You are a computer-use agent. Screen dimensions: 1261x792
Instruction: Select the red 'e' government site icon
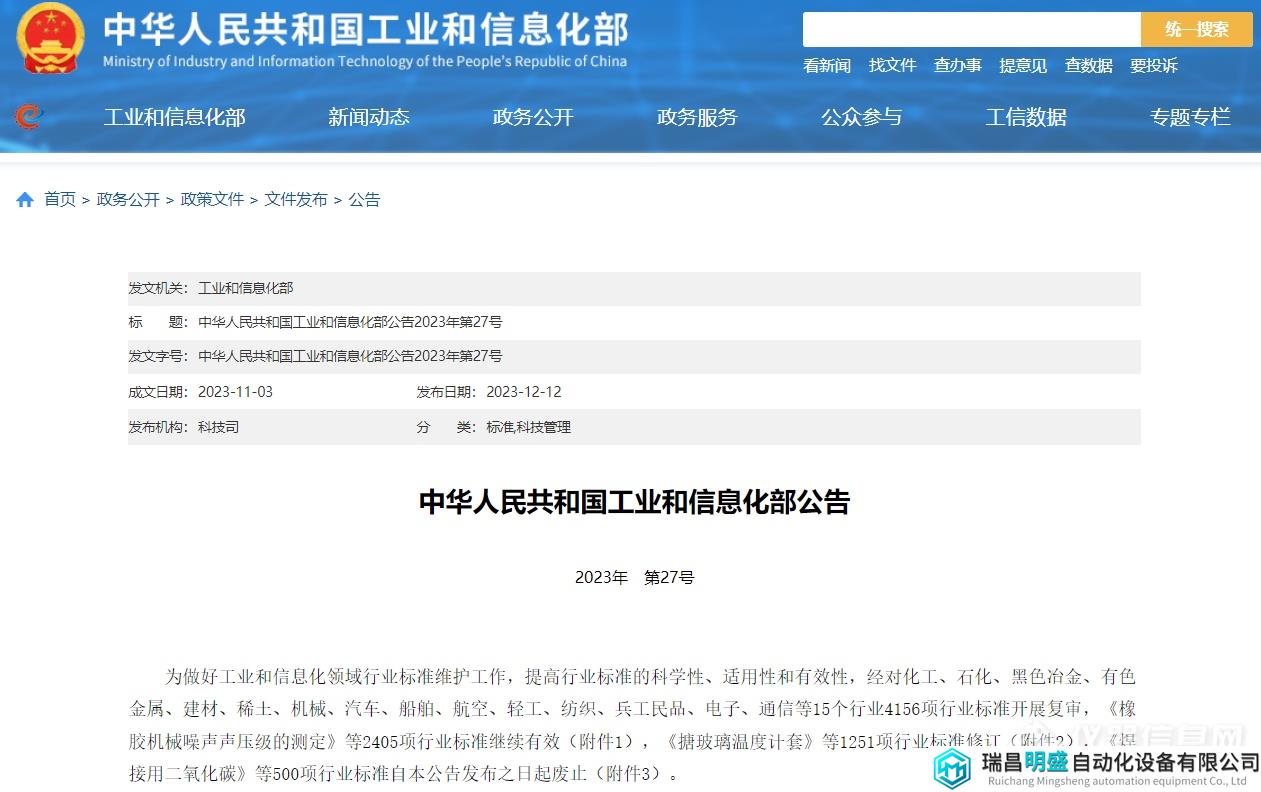click(28, 117)
